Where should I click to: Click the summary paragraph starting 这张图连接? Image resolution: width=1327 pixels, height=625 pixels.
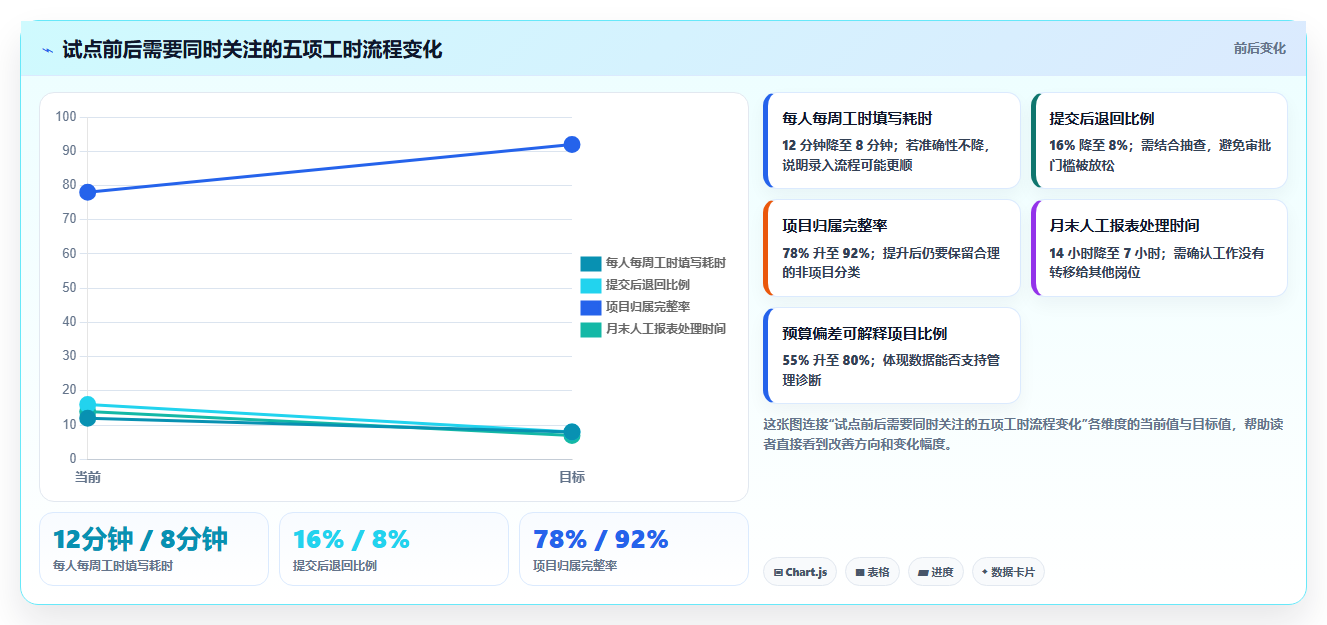pos(1023,434)
